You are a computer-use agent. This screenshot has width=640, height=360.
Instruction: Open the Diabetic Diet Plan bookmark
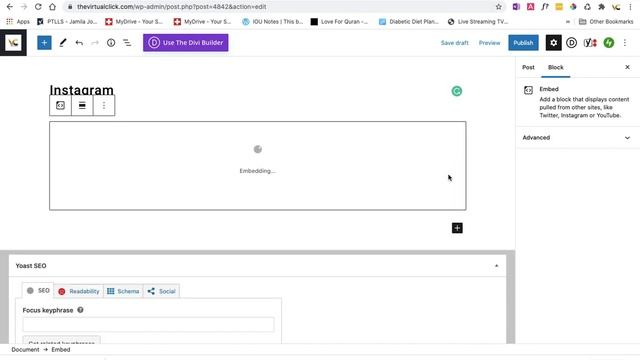click(x=409, y=22)
